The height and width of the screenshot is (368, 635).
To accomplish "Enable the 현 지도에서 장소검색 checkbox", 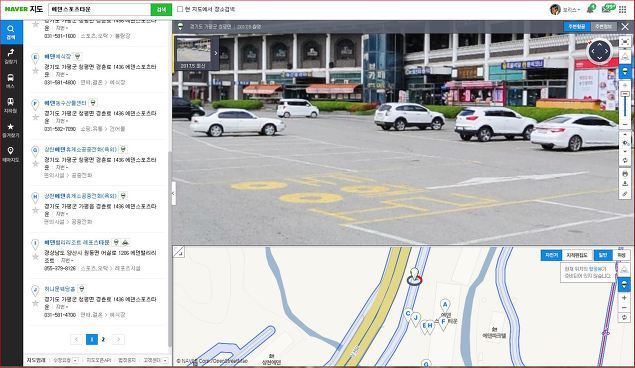I will (180, 9).
